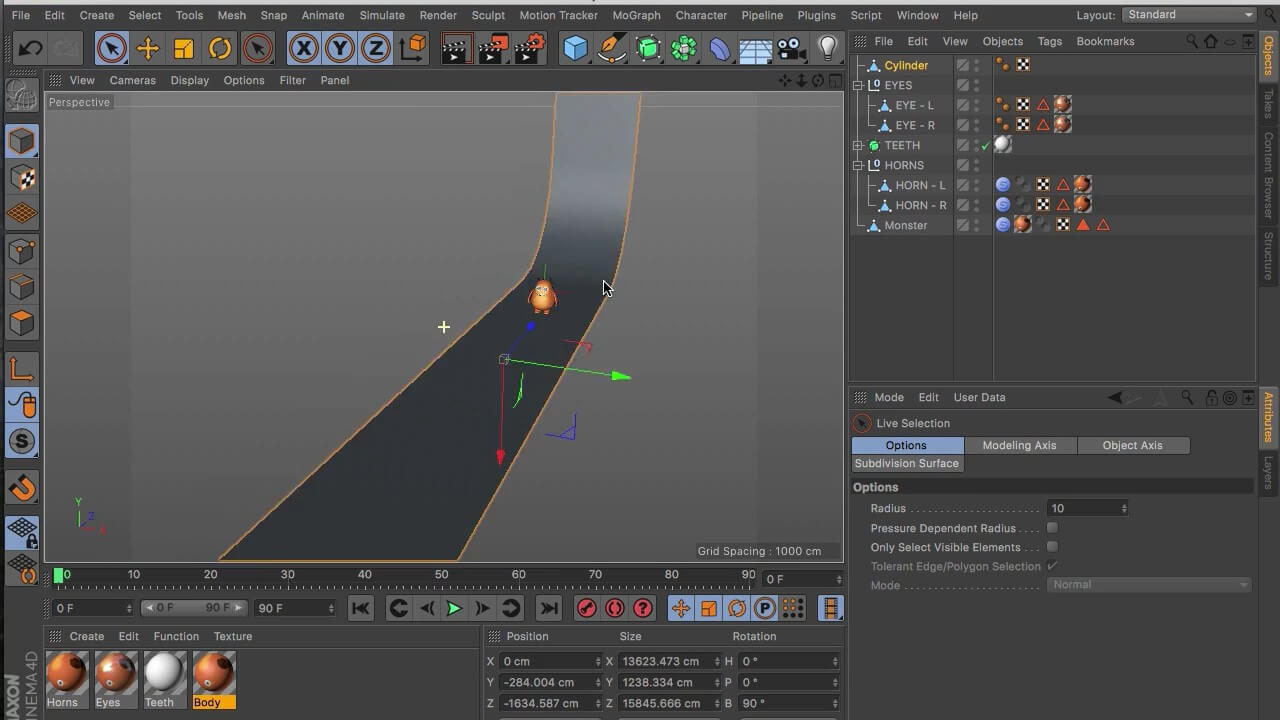Open the Mode dropdown set to Normal
The height and width of the screenshot is (720, 1280).
[1147, 584]
